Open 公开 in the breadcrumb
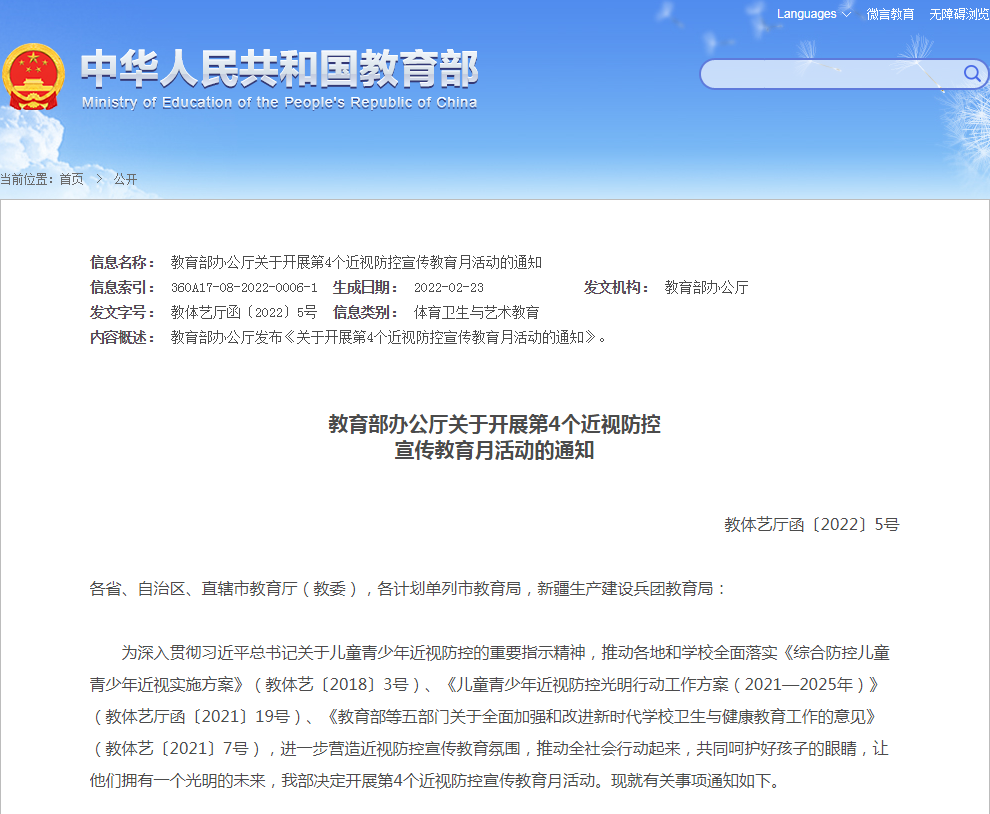 click(125, 179)
